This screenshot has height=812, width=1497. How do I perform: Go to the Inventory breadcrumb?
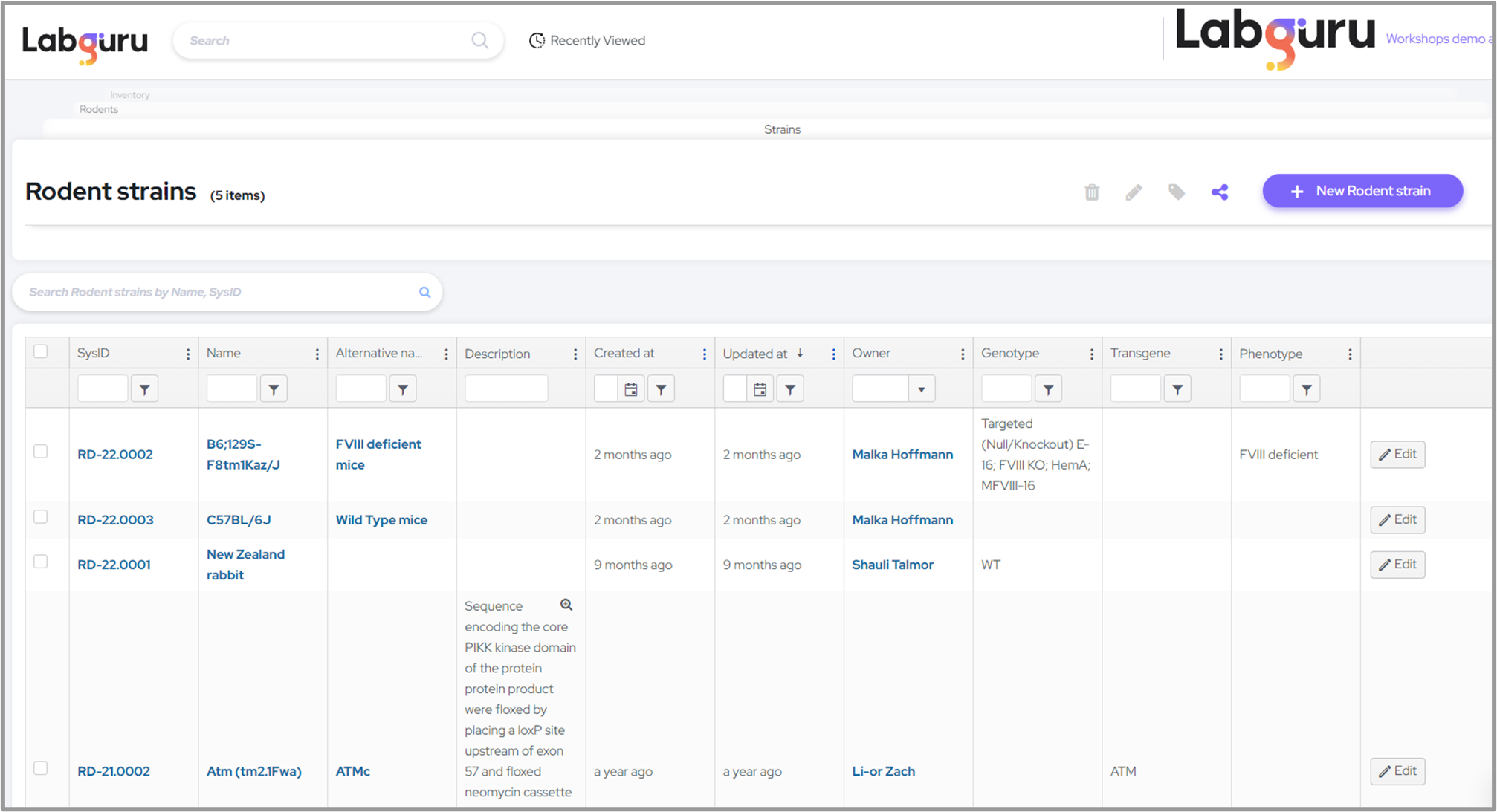click(130, 95)
